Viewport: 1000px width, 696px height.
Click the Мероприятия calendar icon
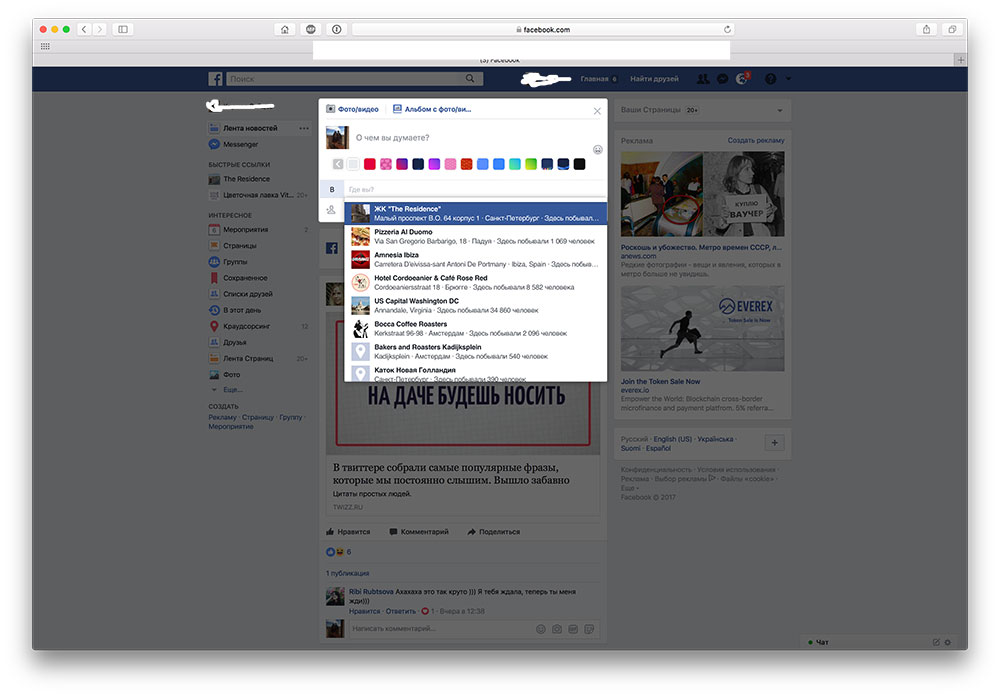click(214, 230)
